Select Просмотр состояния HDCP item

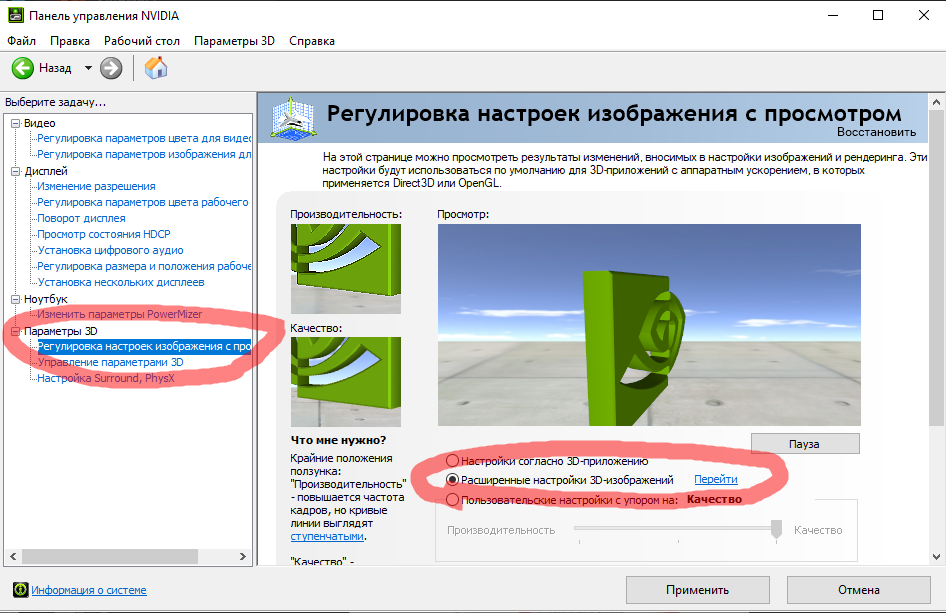104,234
